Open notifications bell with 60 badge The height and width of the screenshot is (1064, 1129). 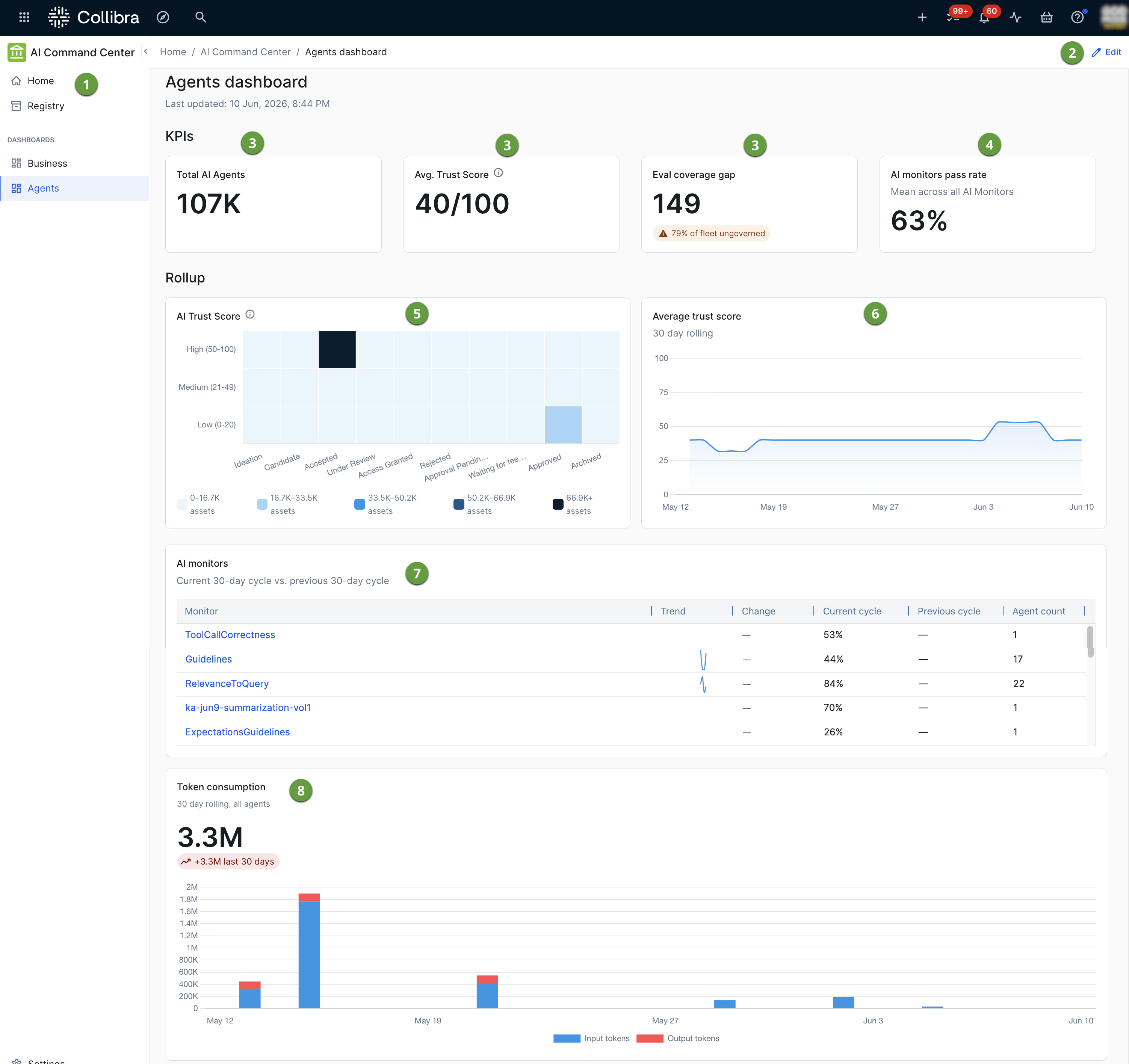(x=985, y=18)
